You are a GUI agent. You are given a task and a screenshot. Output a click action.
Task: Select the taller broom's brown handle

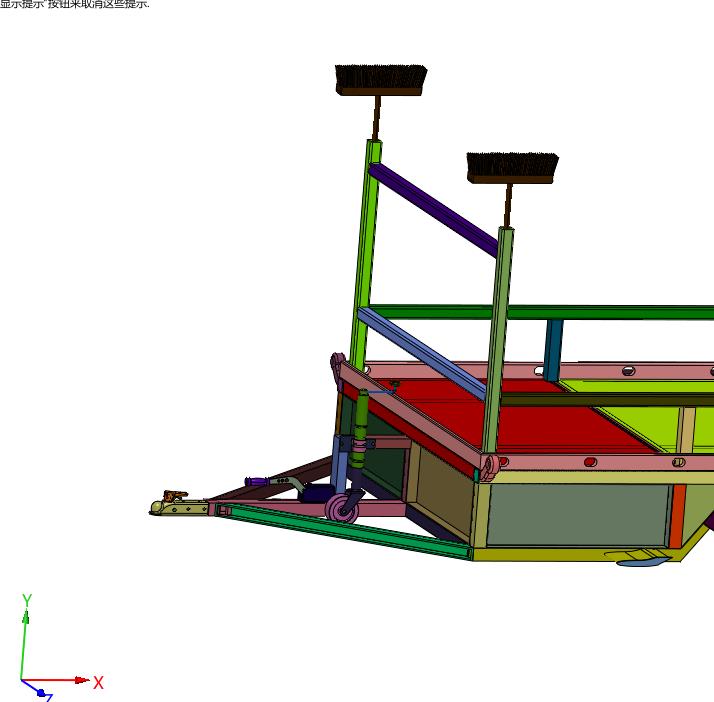pos(377,118)
